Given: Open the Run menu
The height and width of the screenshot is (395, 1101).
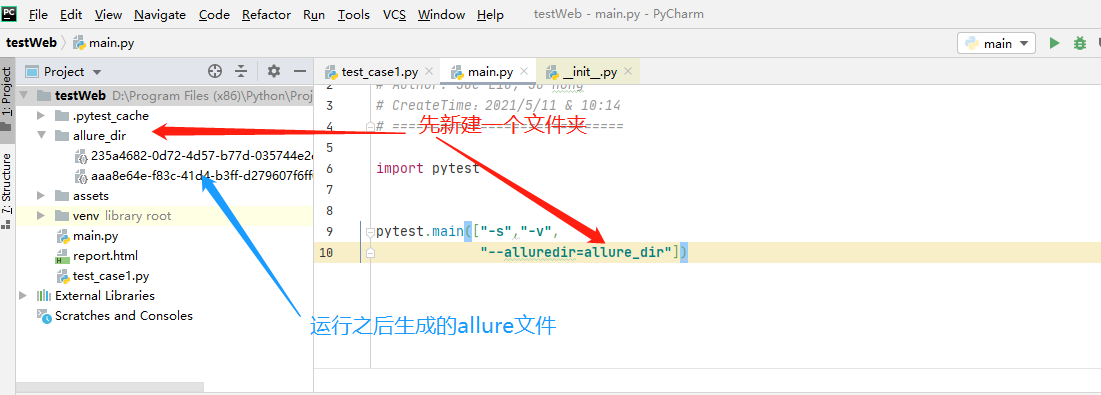Looking at the screenshot, I should pyautogui.click(x=314, y=14).
